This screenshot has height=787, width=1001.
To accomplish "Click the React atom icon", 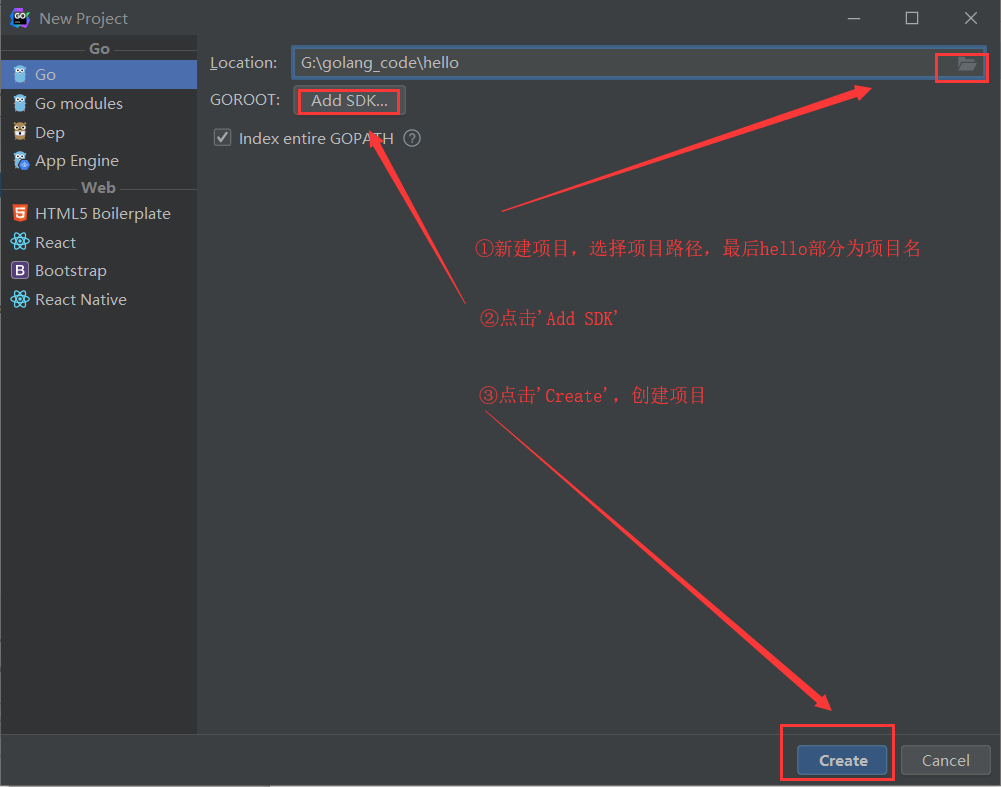I will (x=19, y=242).
